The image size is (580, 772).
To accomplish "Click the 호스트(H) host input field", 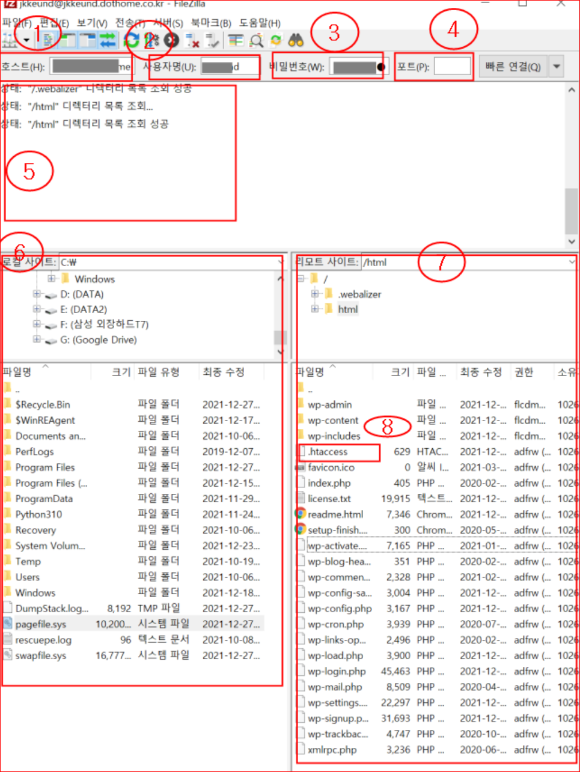I will click(x=90, y=66).
